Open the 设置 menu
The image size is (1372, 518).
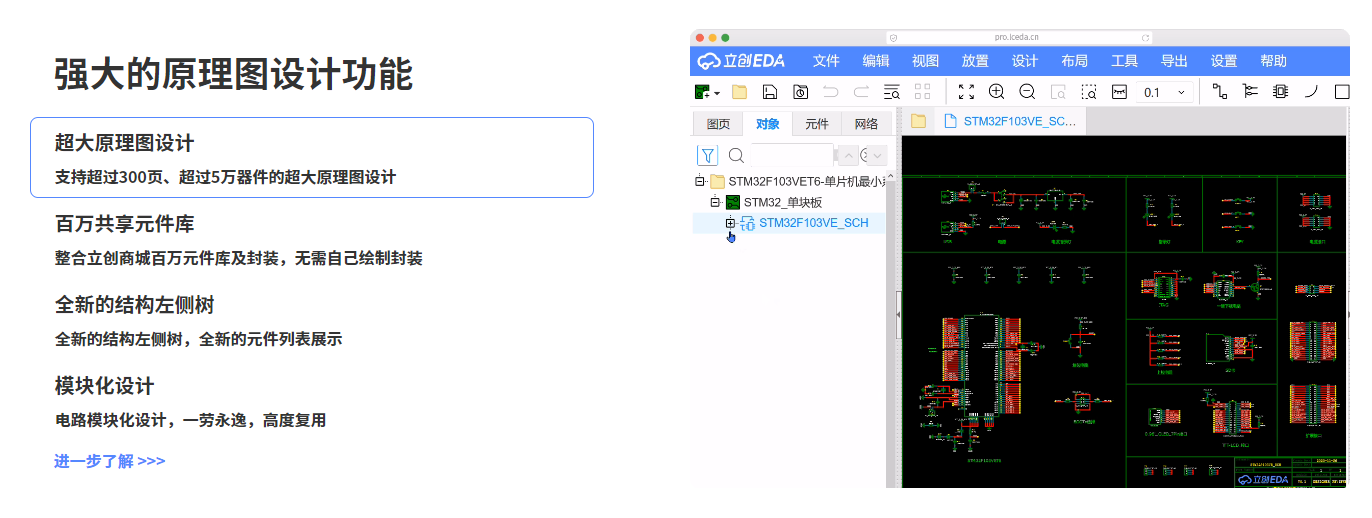click(1224, 61)
